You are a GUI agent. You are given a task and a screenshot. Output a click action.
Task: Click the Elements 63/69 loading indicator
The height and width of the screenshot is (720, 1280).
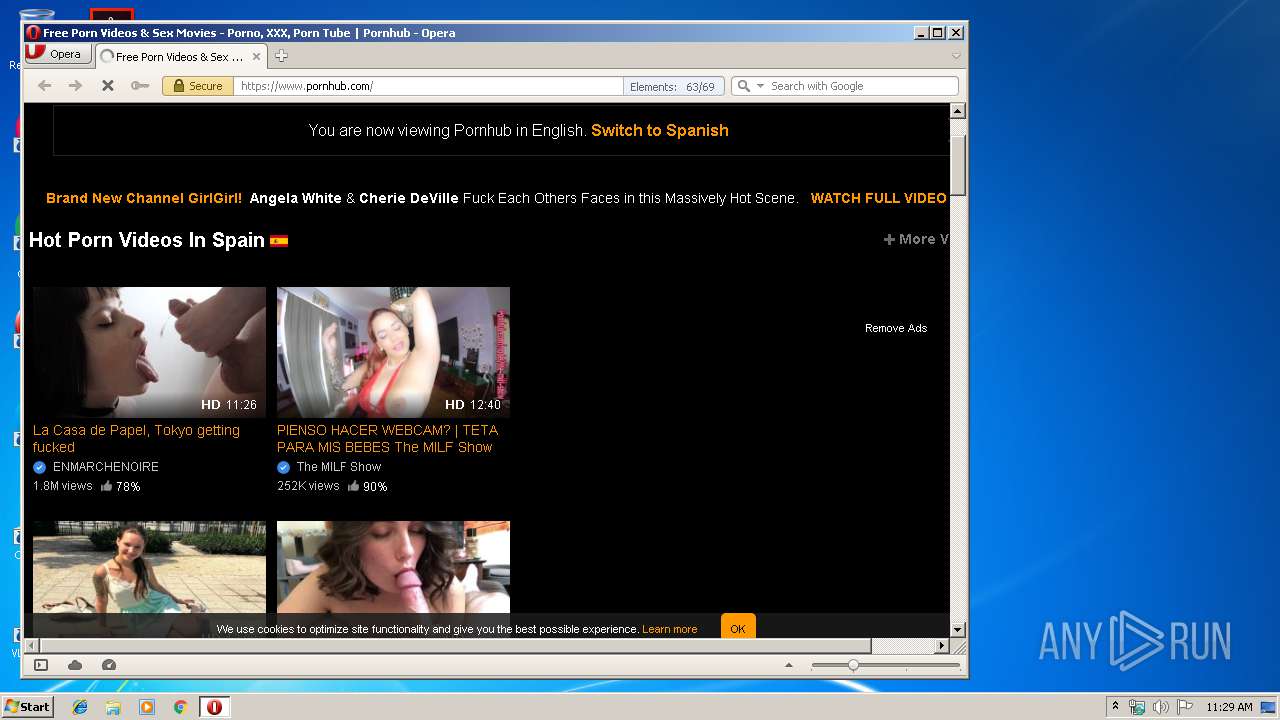[x=672, y=86]
